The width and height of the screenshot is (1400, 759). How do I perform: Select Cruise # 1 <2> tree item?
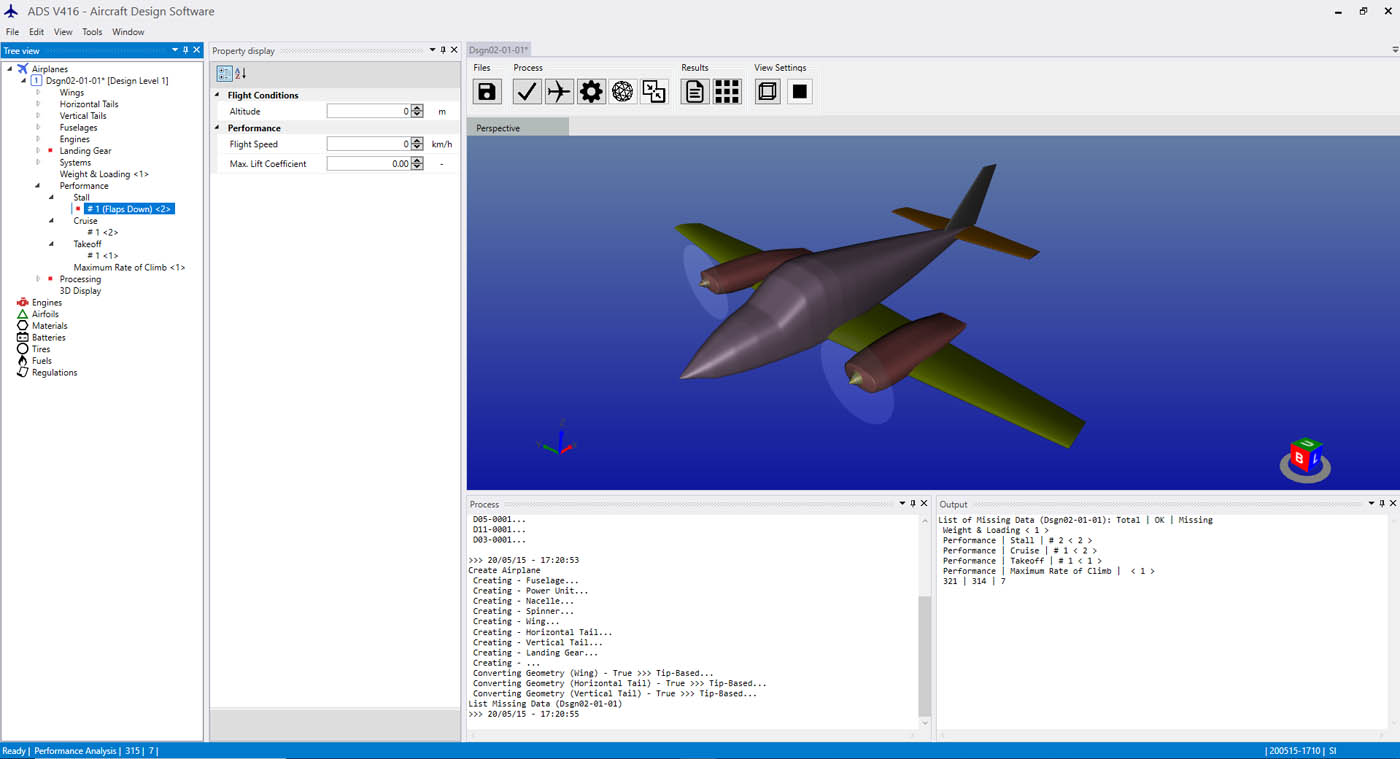pos(102,233)
